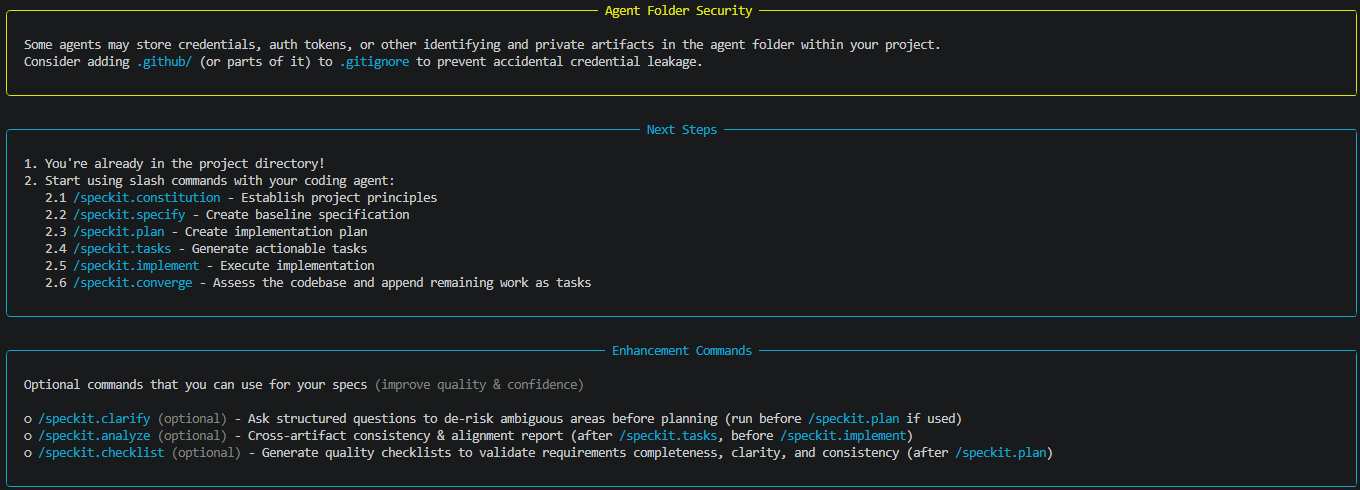
Task: Click the 'Next Steps' panel title
Action: [682, 130]
